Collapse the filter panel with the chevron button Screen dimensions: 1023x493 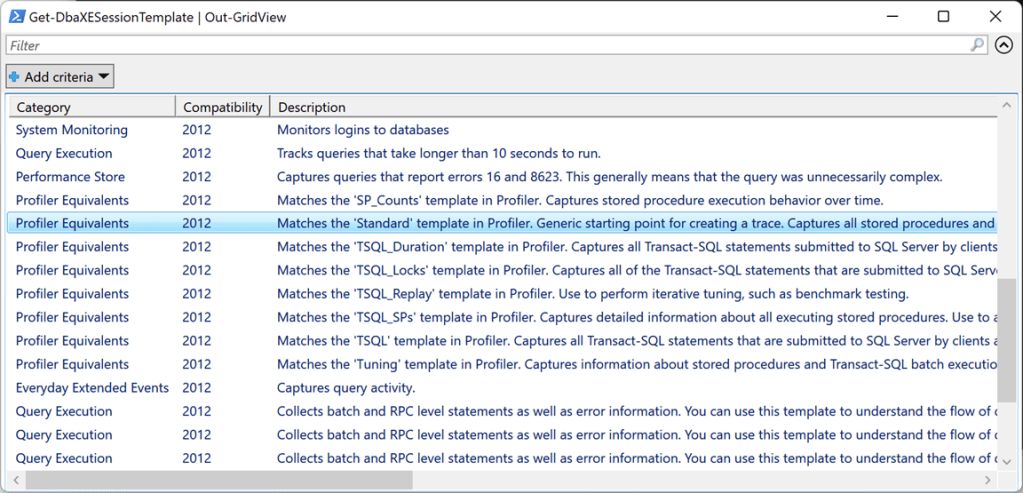tap(1004, 45)
